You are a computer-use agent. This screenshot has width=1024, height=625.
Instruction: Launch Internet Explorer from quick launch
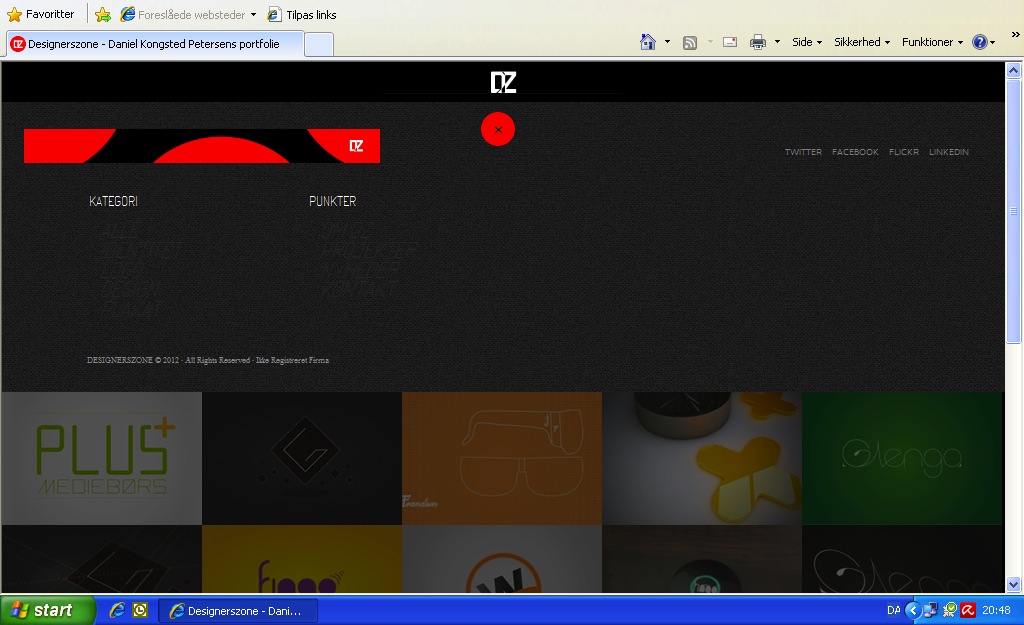117,610
